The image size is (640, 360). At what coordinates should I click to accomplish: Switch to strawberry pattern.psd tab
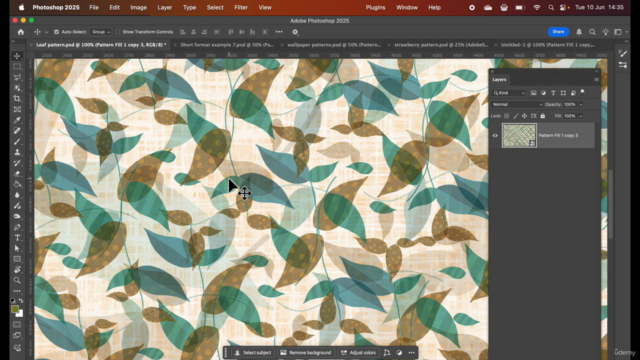441,45
